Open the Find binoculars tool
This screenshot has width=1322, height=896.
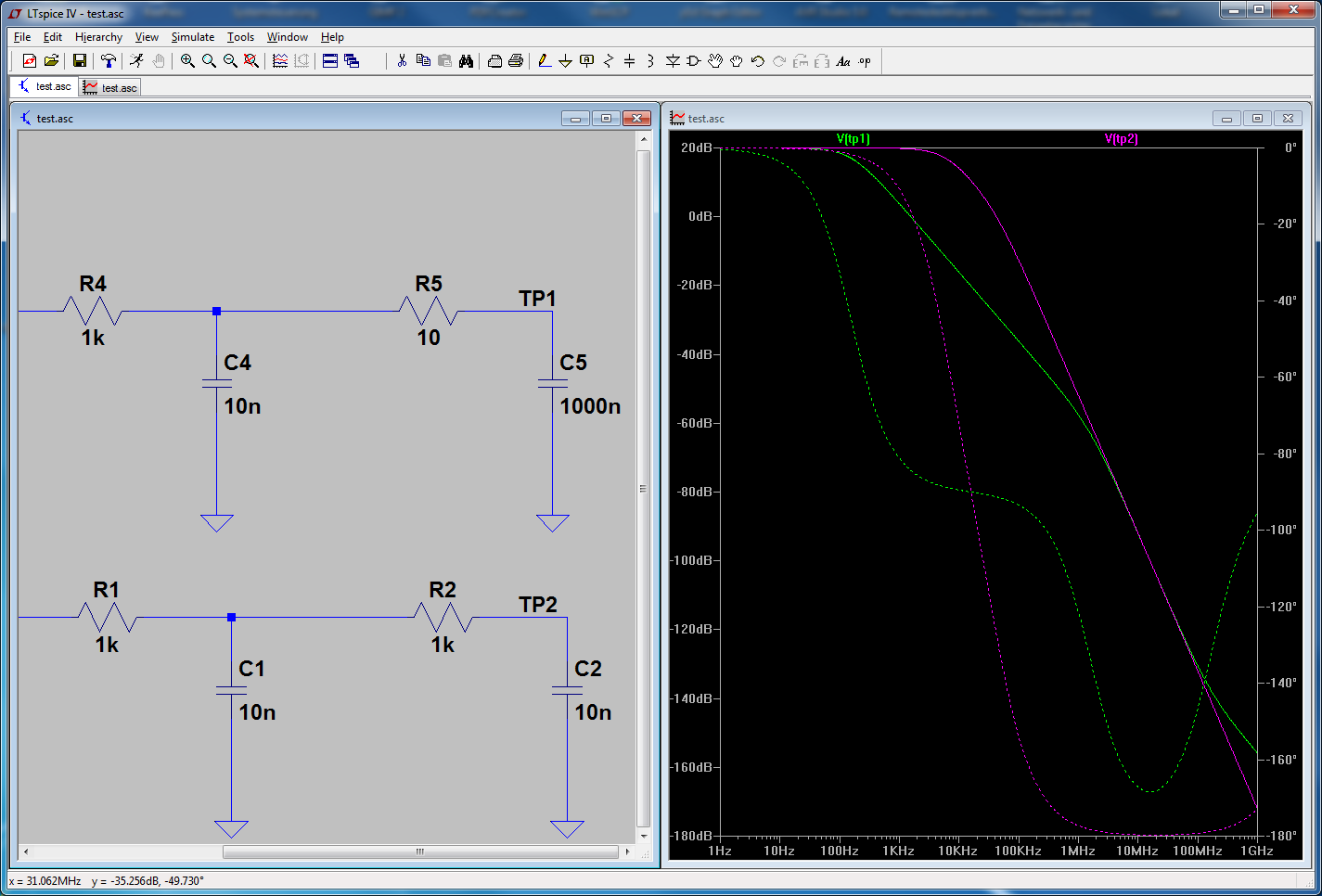(466, 61)
